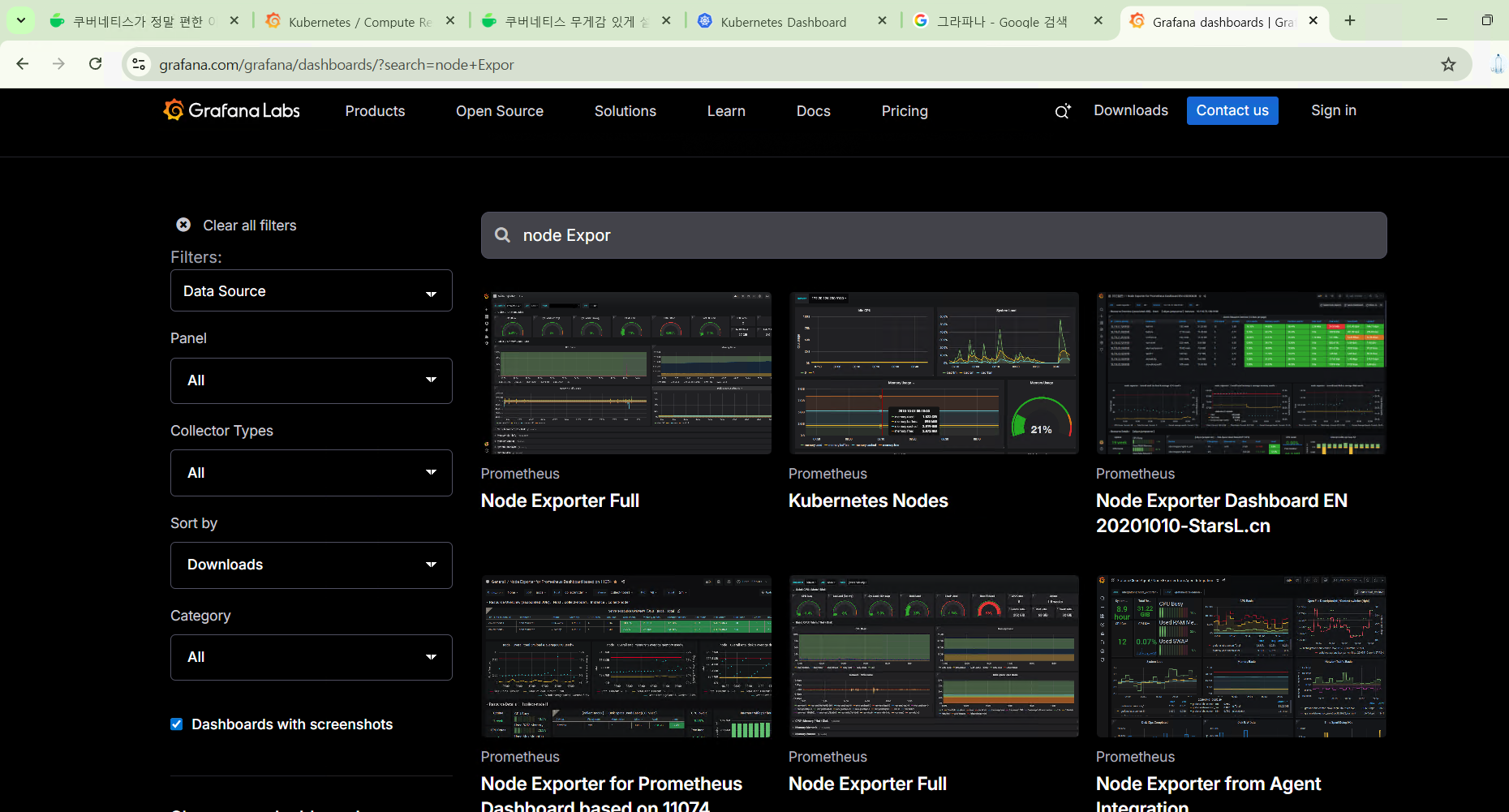Reload the page
The height and width of the screenshot is (812, 1509).
pos(95,64)
